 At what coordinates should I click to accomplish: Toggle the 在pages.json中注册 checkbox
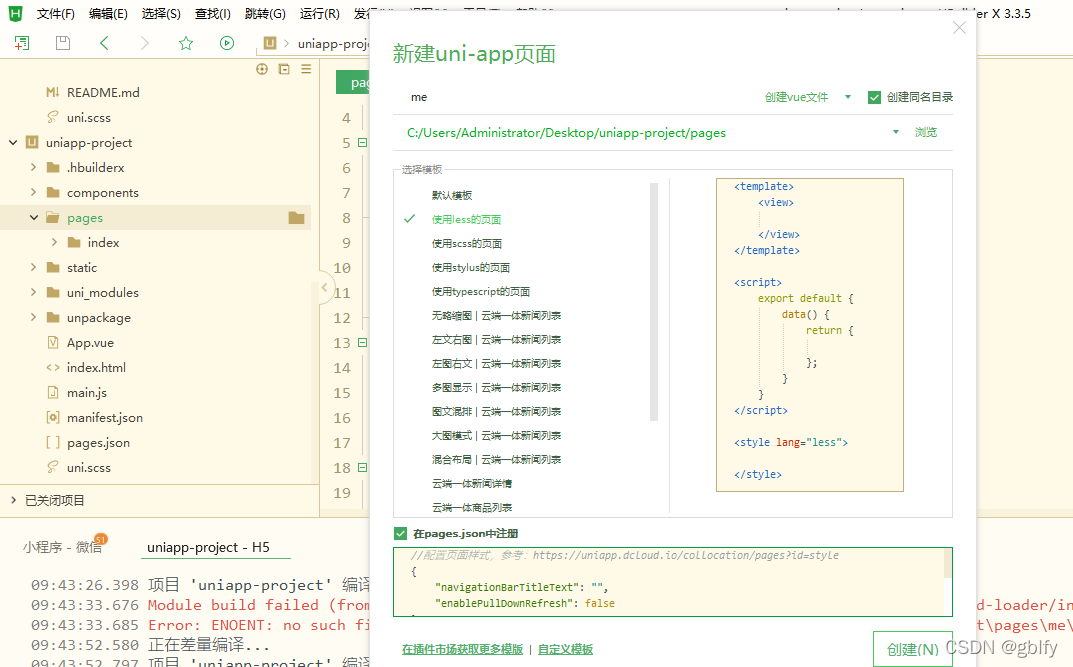coord(400,534)
